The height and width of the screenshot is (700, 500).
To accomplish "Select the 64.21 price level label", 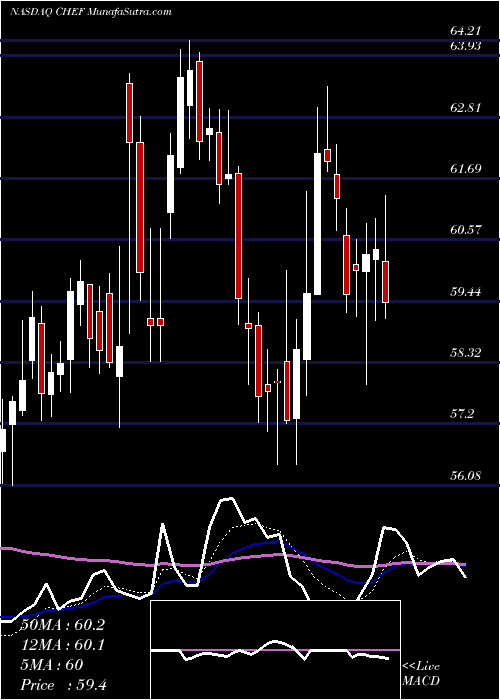I will [465, 31].
